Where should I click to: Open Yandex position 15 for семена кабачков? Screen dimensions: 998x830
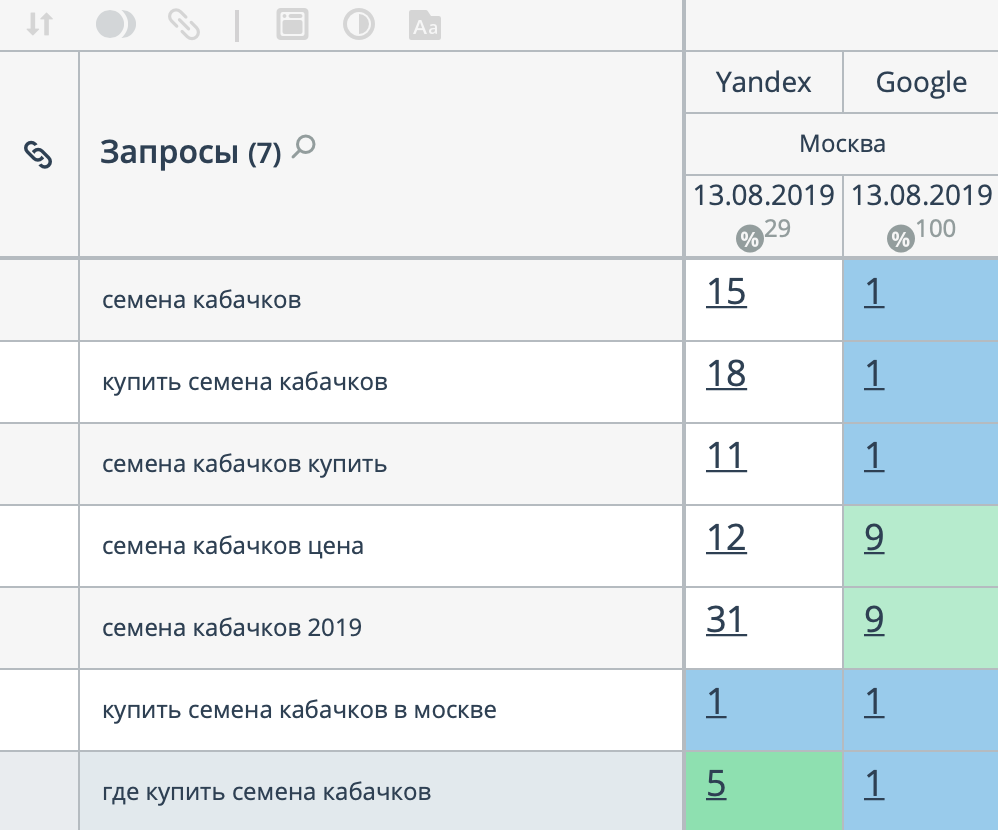coord(726,293)
